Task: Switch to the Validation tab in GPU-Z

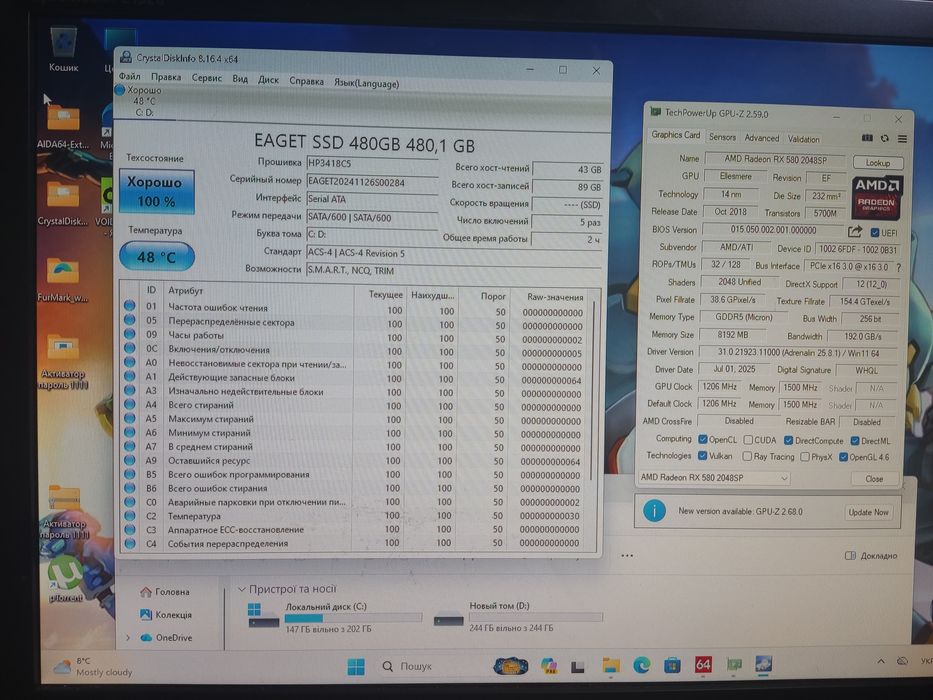Action: tap(804, 139)
